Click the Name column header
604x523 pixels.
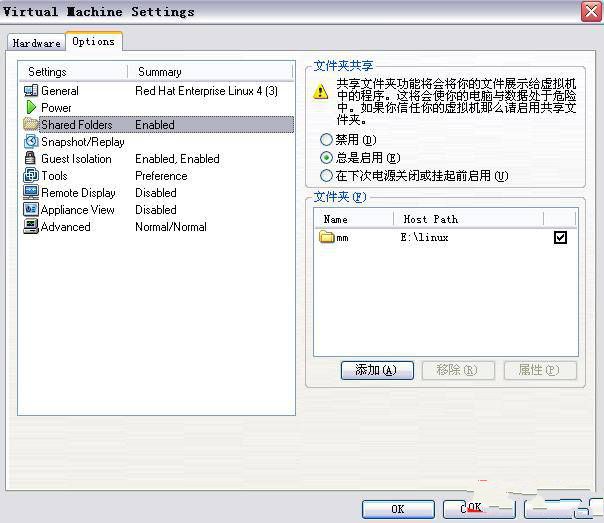tap(354, 219)
